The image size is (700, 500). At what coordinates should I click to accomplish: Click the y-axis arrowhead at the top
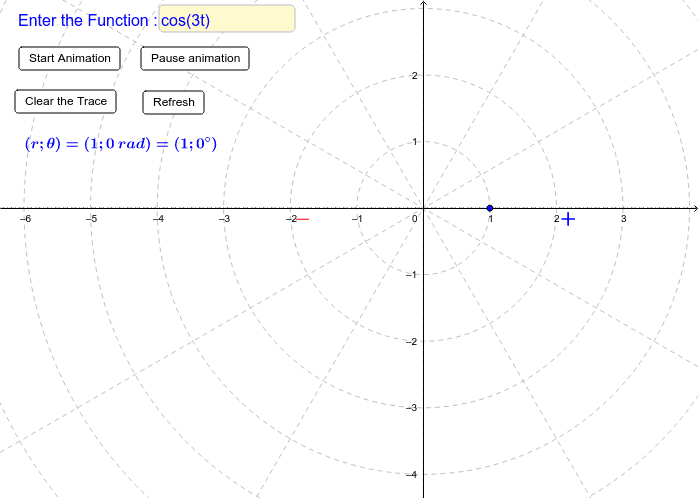(x=424, y=4)
